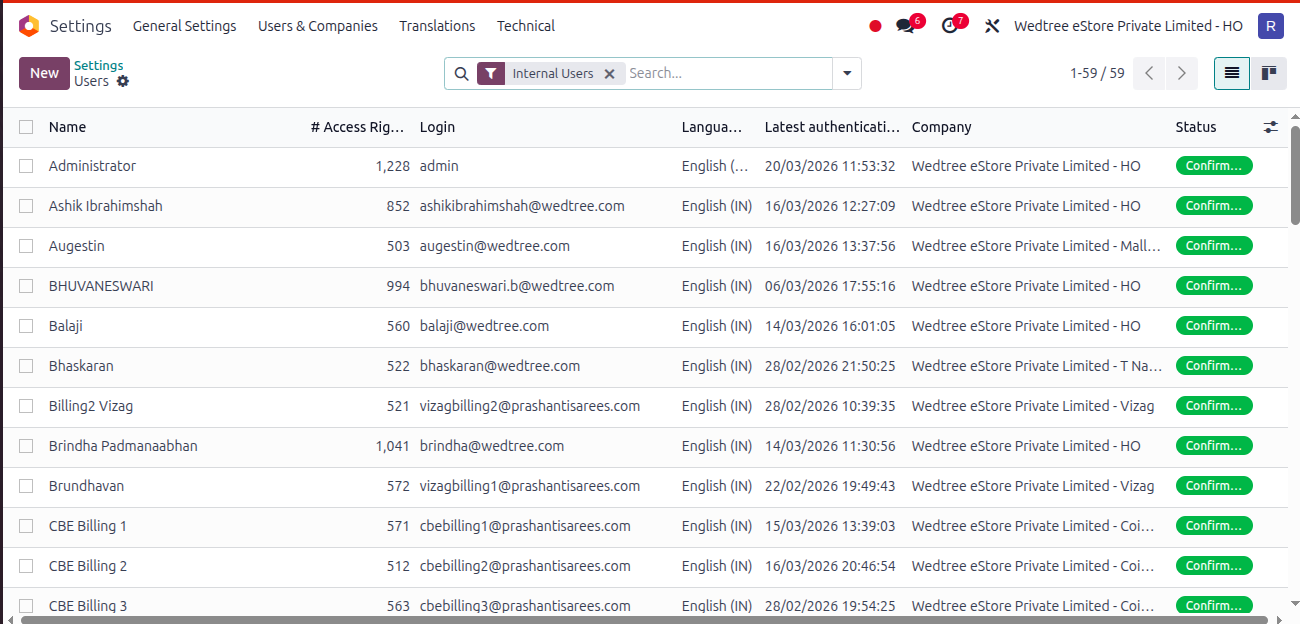Click login cbebilling2@prashantisarees.com
Viewport: 1300px width, 624px height.
point(525,566)
